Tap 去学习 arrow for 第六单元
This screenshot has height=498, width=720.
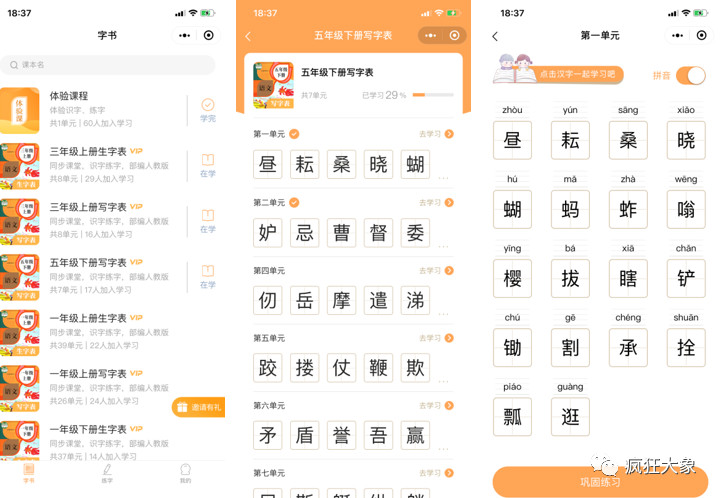pos(449,405)
